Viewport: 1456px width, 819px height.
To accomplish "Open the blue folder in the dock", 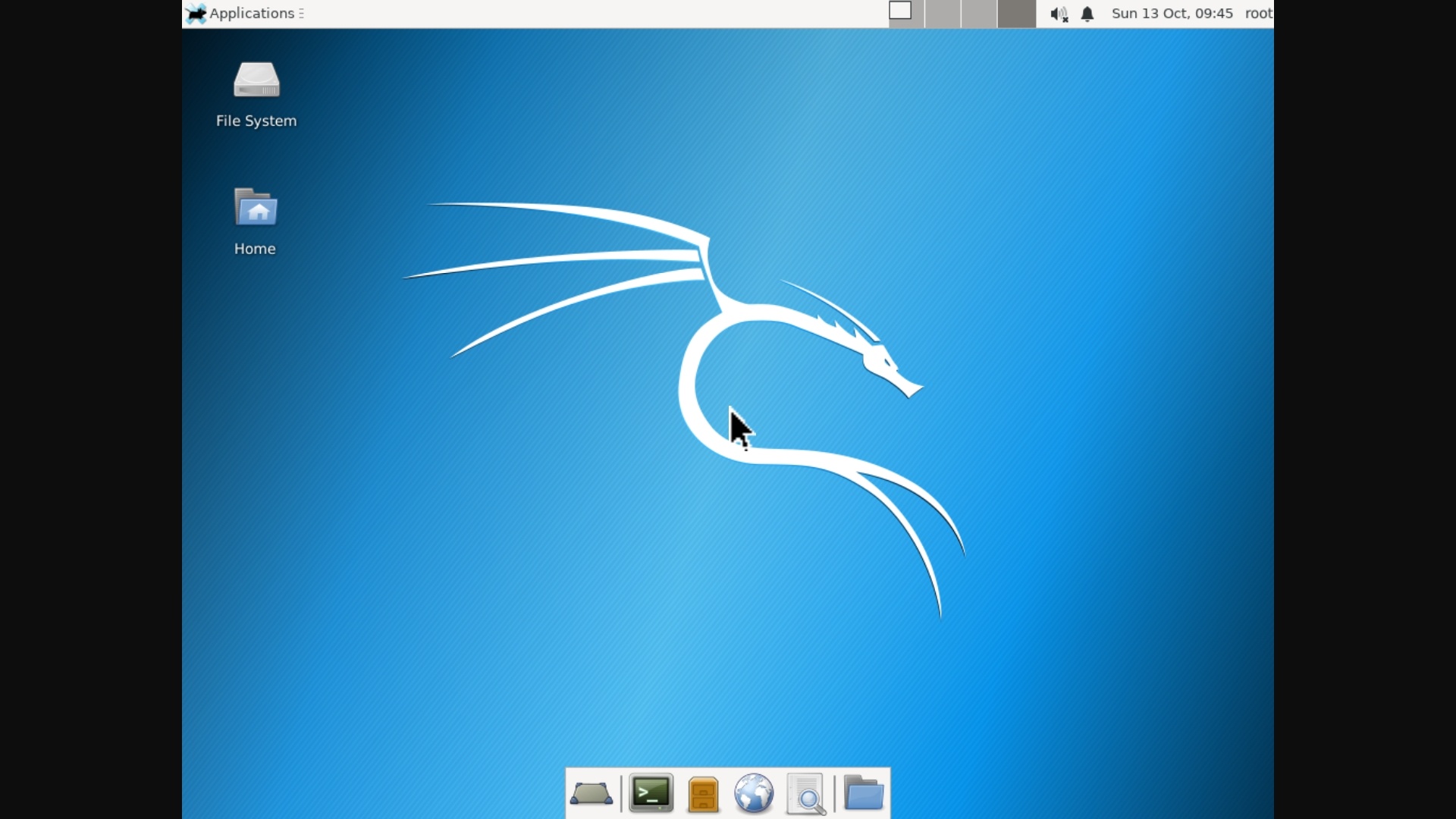I will click(864, 793).
